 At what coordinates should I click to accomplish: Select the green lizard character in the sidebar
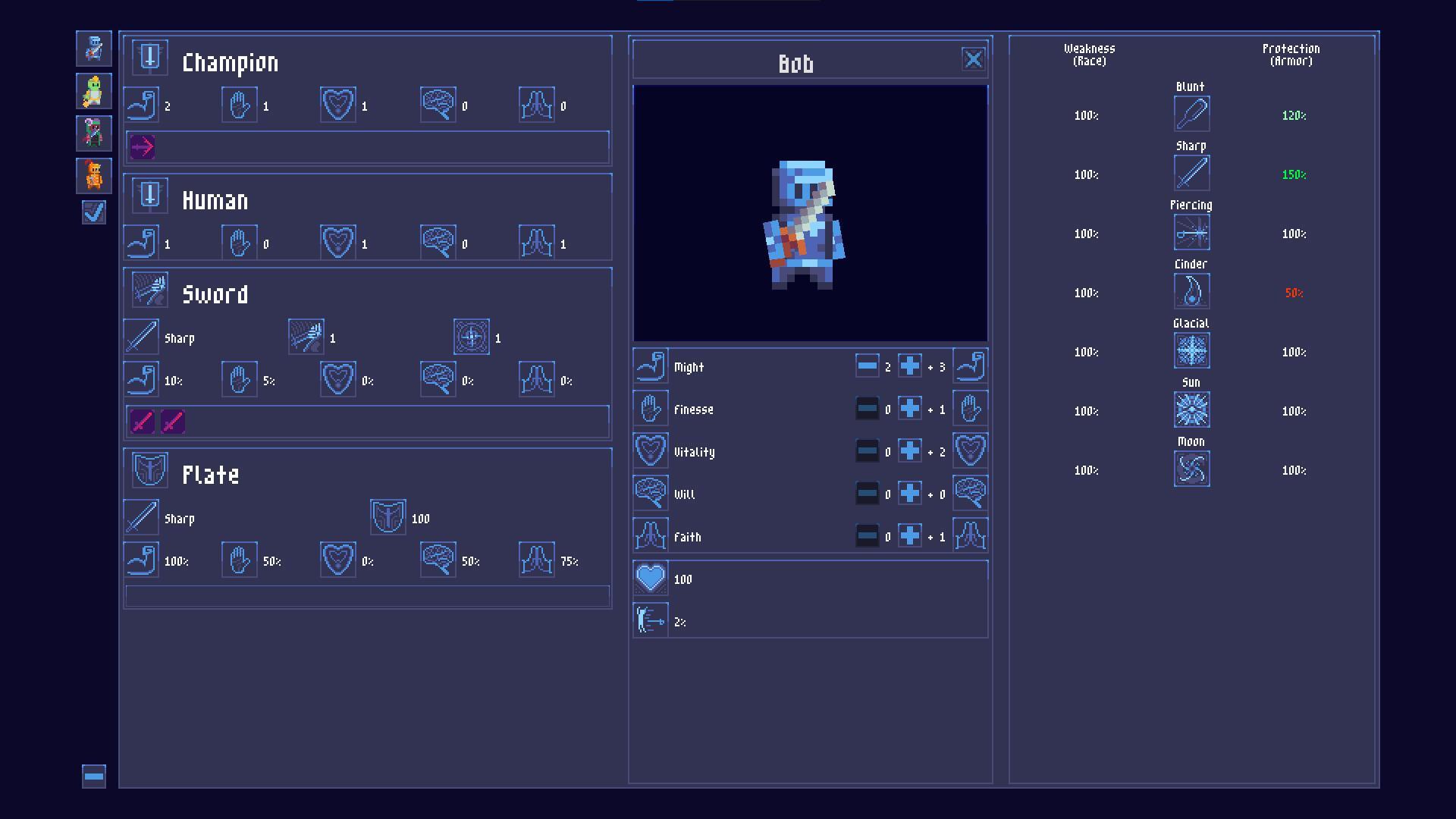pos(94,91)
